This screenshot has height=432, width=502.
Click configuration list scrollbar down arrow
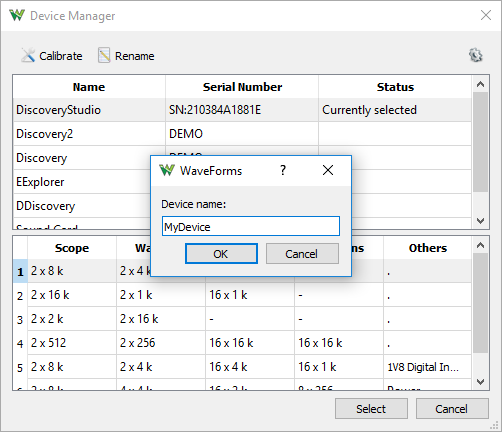coord(480,382)
